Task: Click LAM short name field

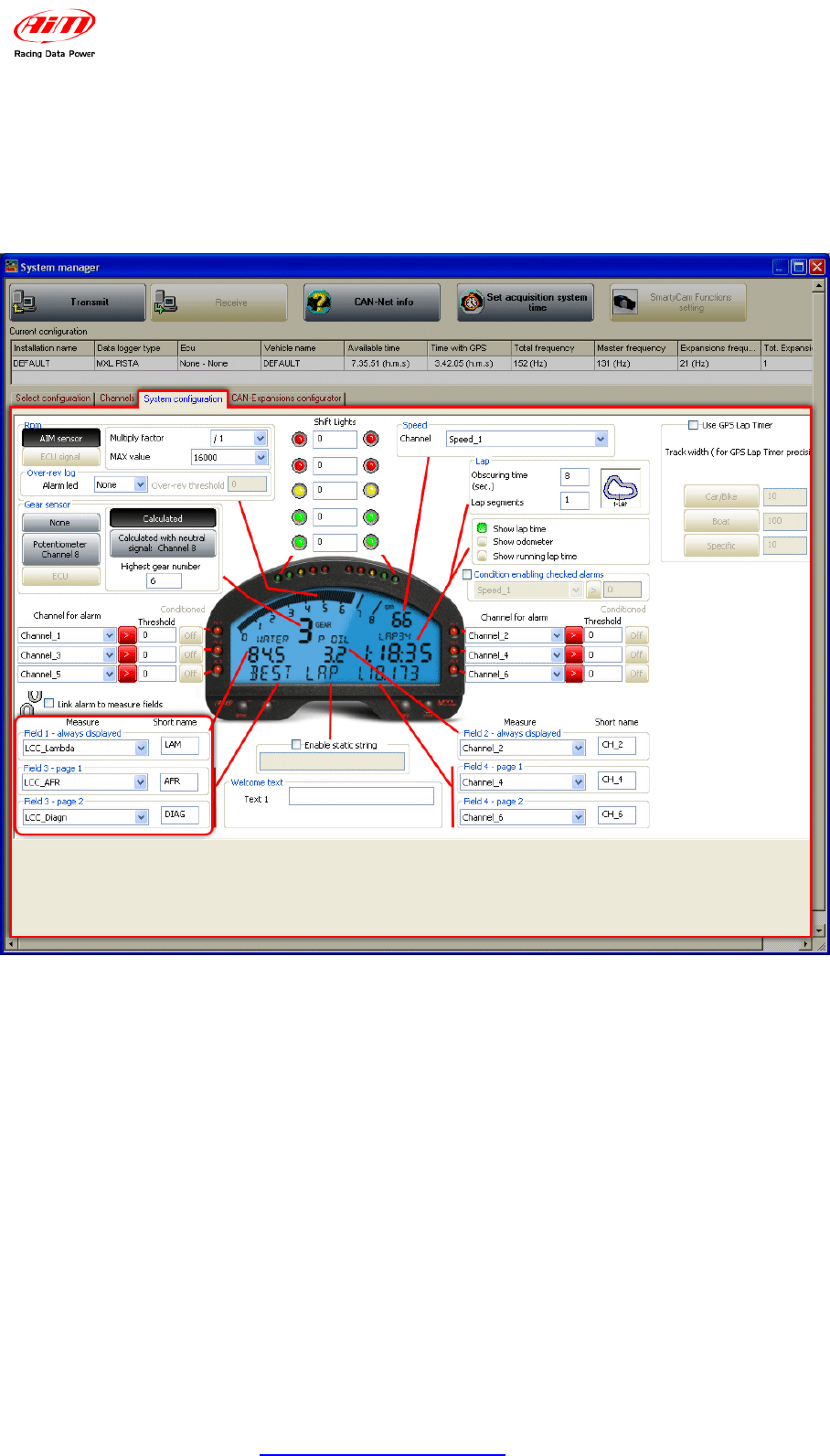Action: [x=180, y=746]
